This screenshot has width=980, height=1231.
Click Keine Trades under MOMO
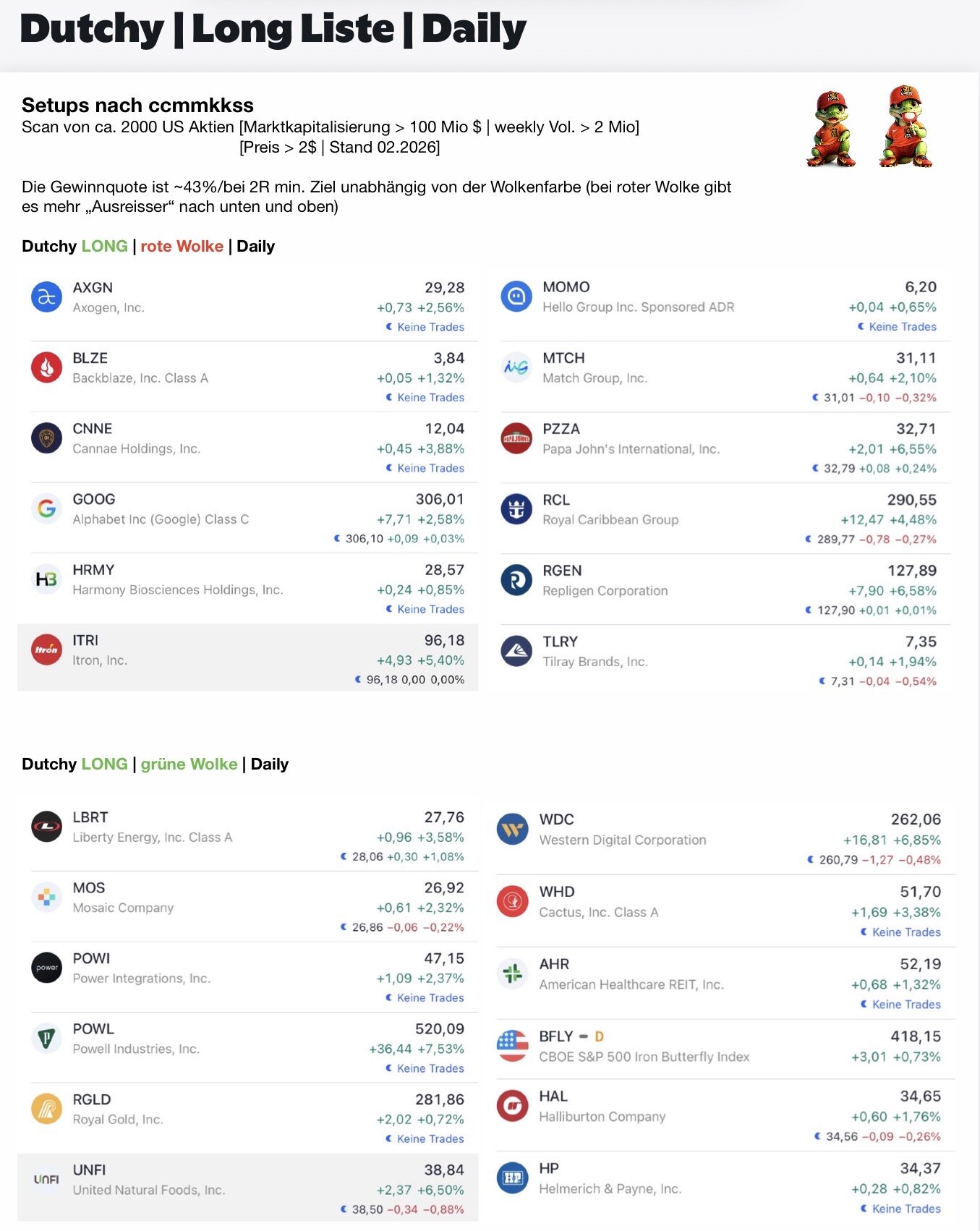point(902,327)
